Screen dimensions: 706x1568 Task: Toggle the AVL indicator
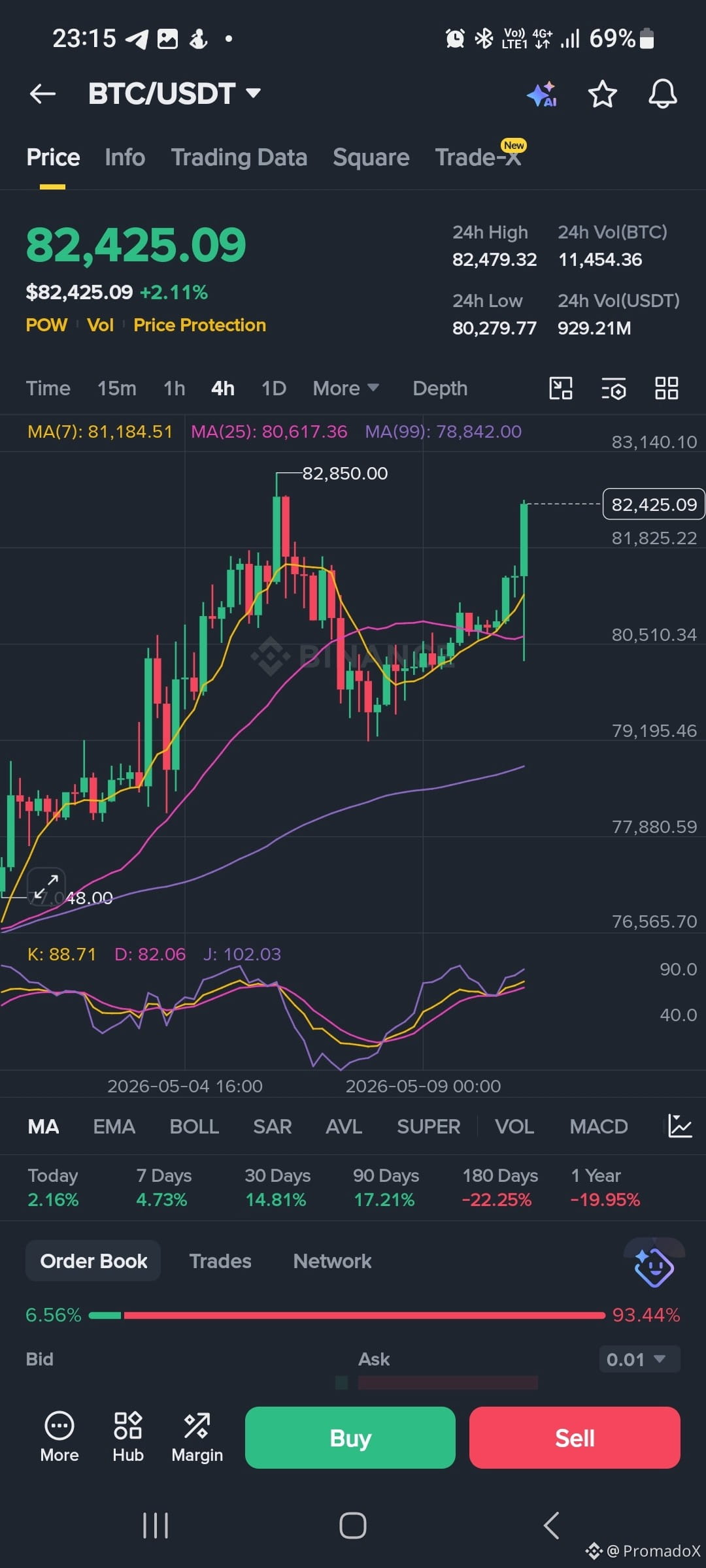(344, 1126)
